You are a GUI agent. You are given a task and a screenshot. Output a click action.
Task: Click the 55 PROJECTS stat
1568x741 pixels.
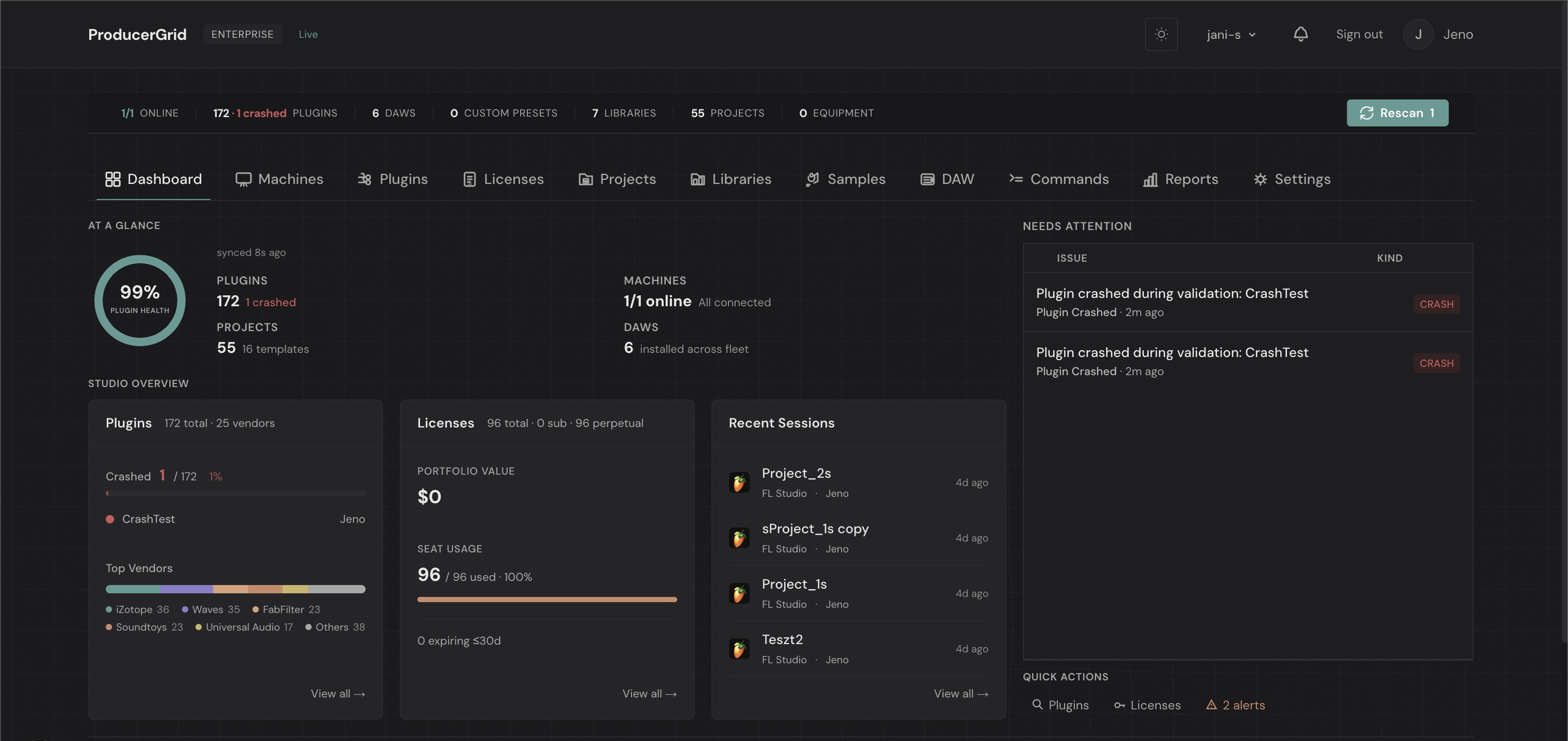727,113
